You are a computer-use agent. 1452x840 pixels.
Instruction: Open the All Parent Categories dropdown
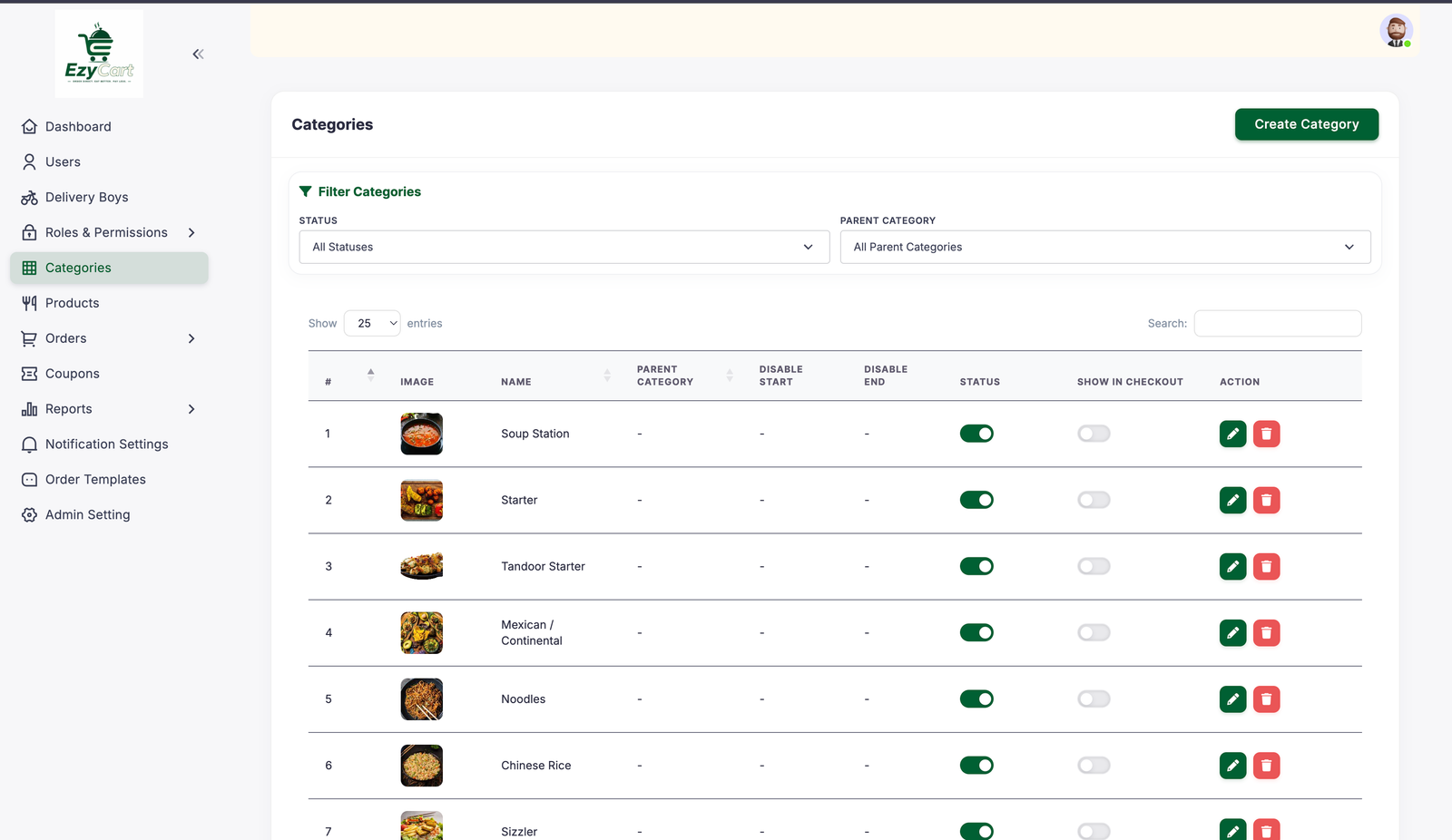click(x=1105, y=247)
